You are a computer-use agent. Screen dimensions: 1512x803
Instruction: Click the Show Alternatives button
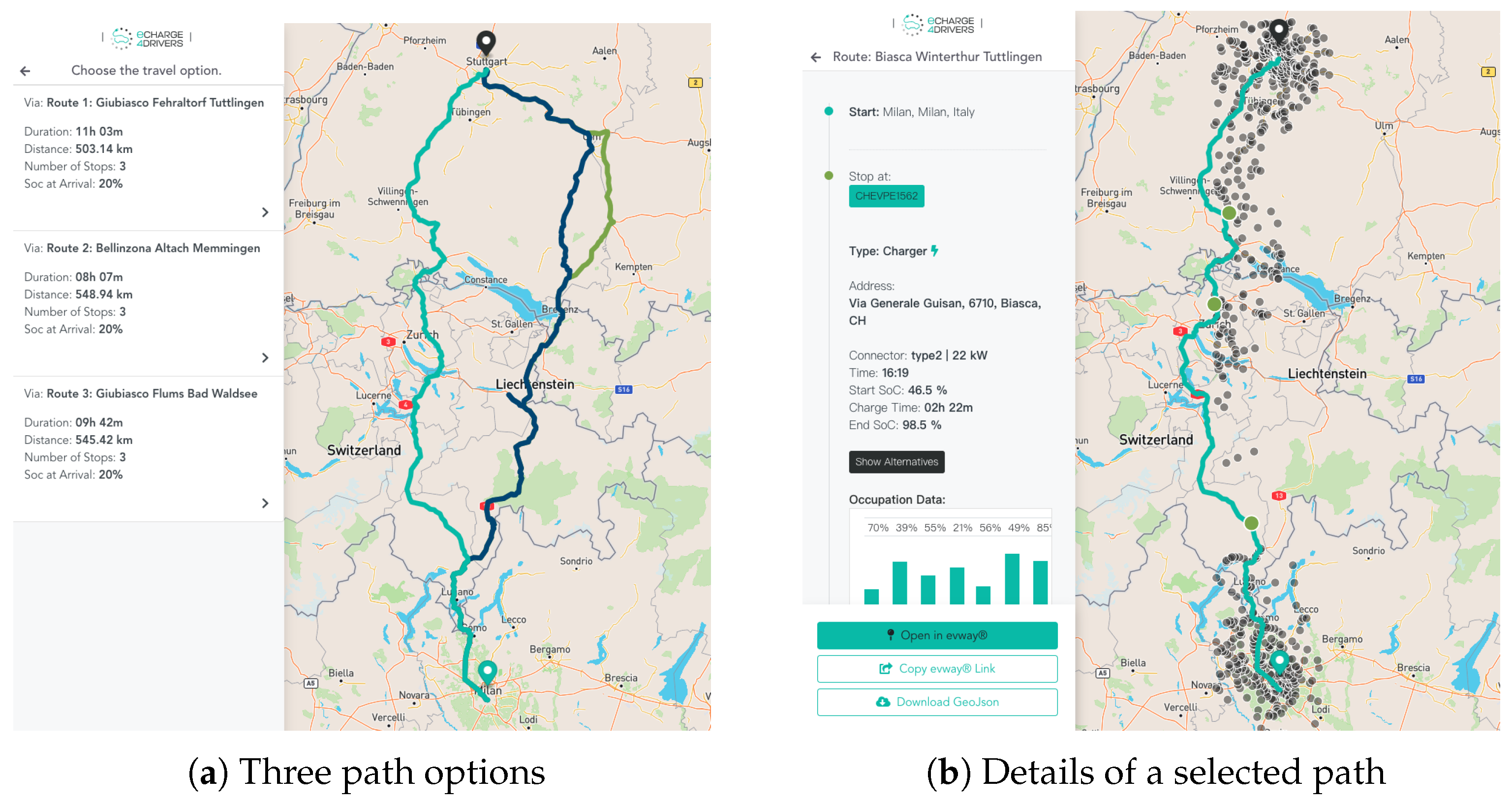(896, 462)
